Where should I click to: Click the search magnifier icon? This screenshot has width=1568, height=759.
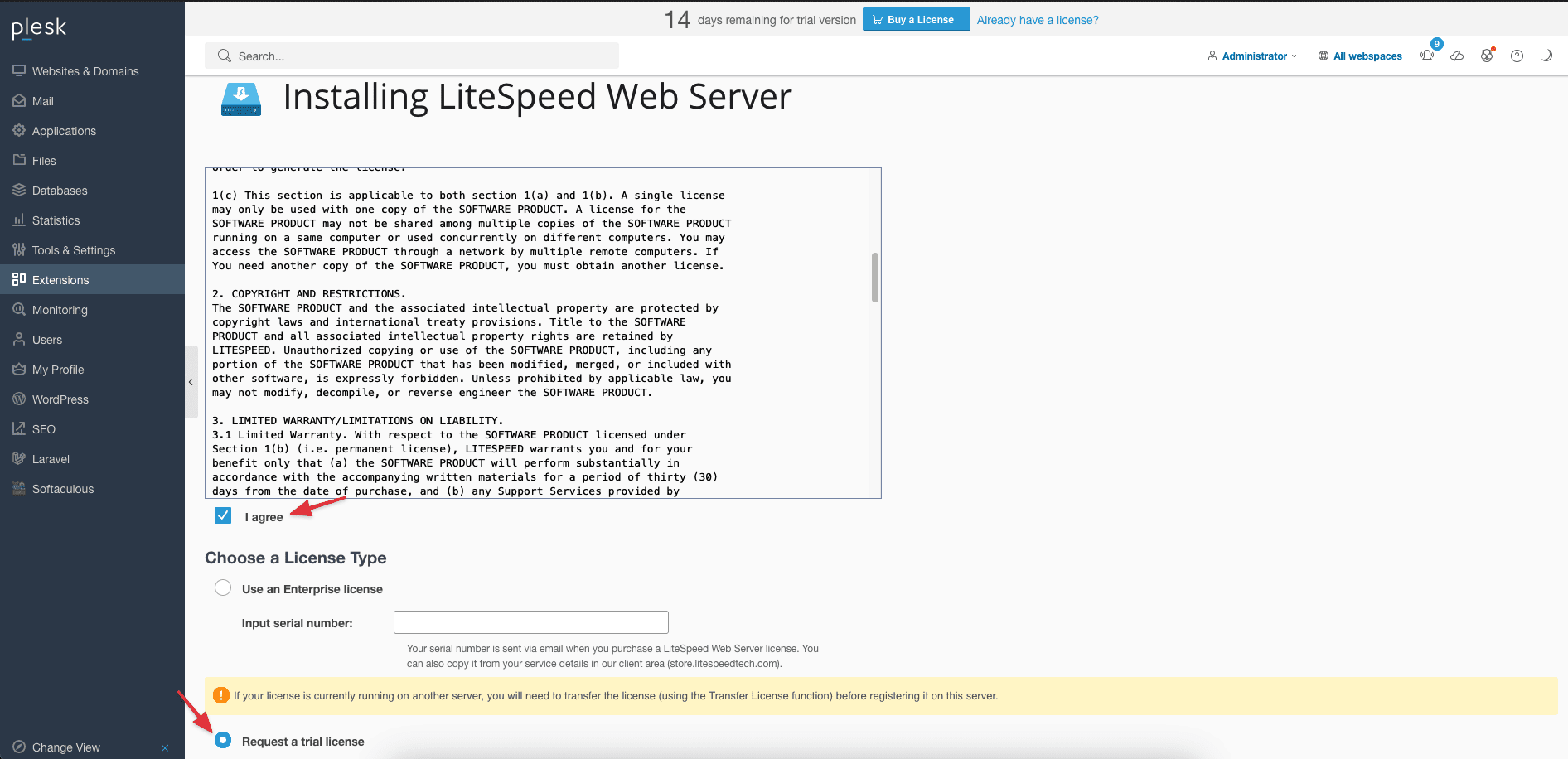click(x=224, y=56)
